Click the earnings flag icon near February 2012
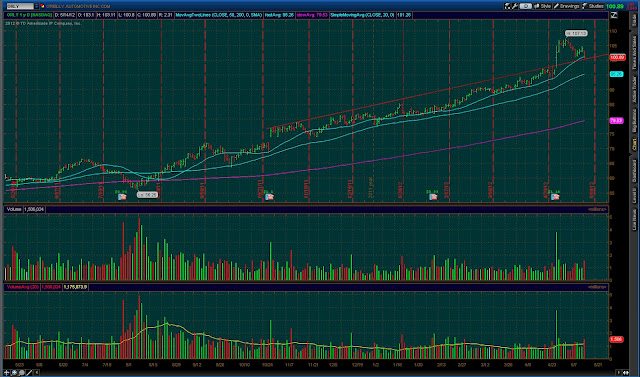Screen dimensions: 640x377 [x=433, y=197]
